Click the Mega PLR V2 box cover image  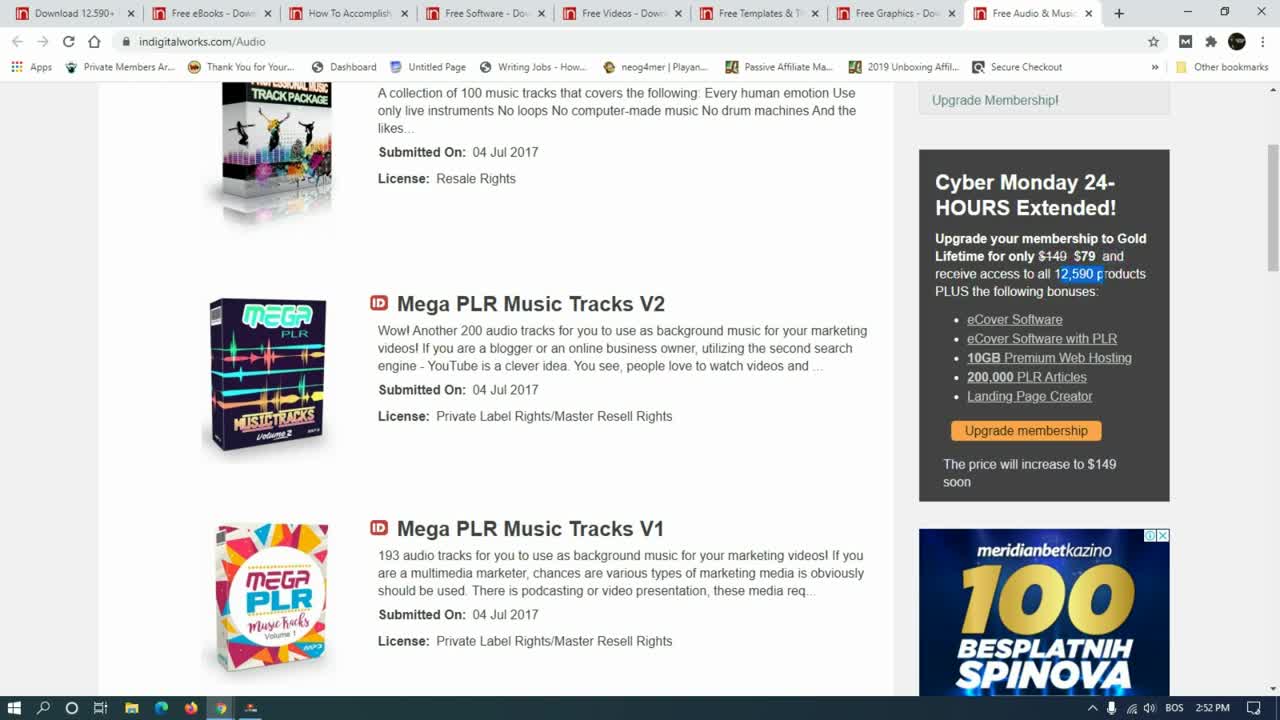pos(268,375)
